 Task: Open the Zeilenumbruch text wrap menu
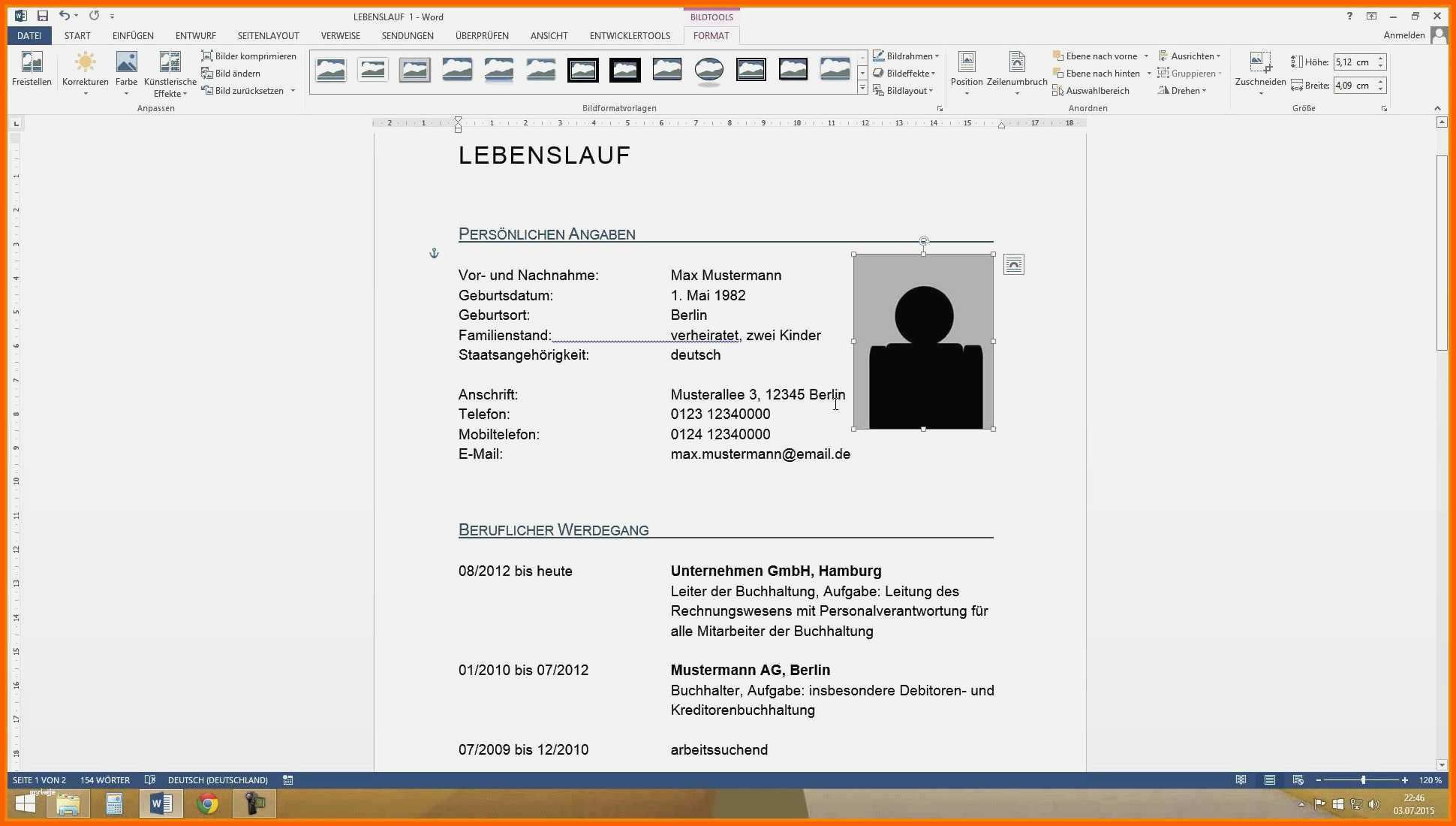(1017, 73)
